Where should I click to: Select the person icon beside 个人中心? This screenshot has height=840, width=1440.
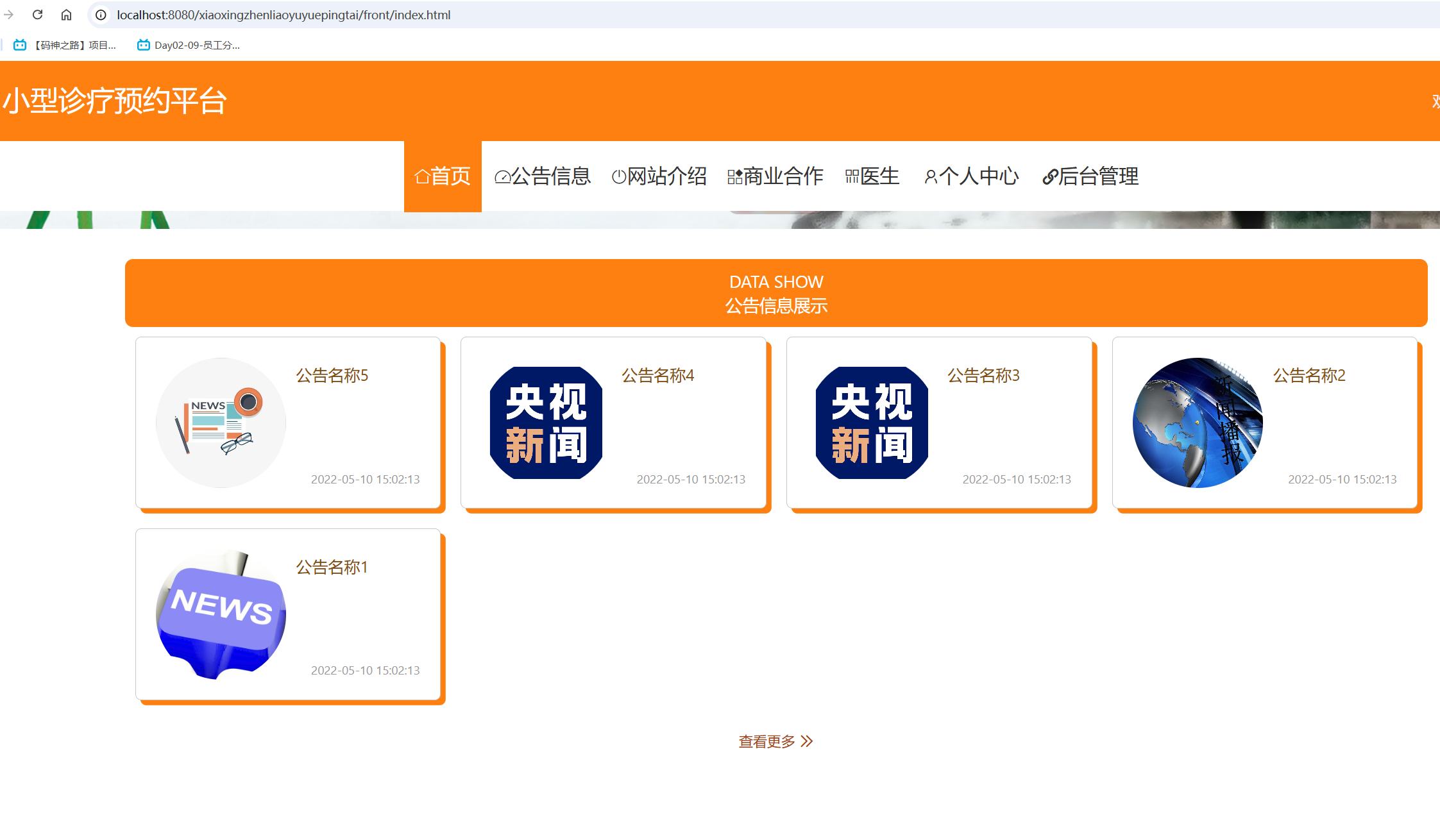click(931, 178)
